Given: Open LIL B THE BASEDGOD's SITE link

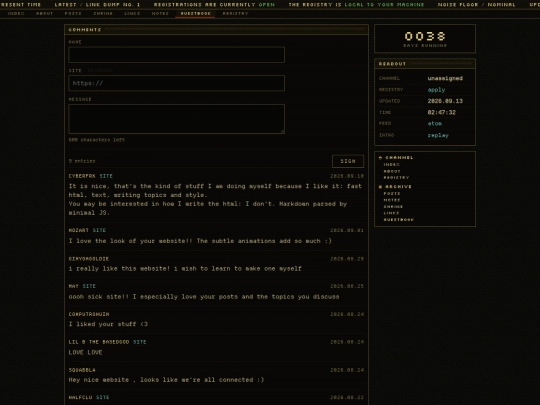Looking at the screenshot, I should click(x=139, y=342).
